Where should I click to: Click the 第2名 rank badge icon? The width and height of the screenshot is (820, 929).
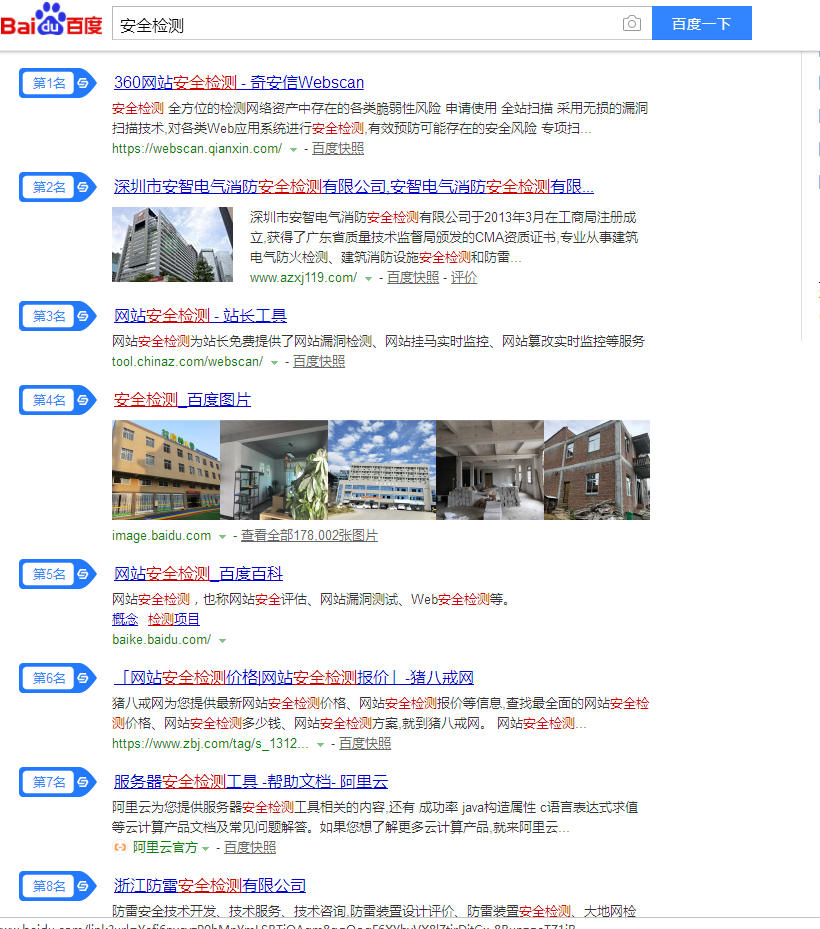[x=57, y=187]
